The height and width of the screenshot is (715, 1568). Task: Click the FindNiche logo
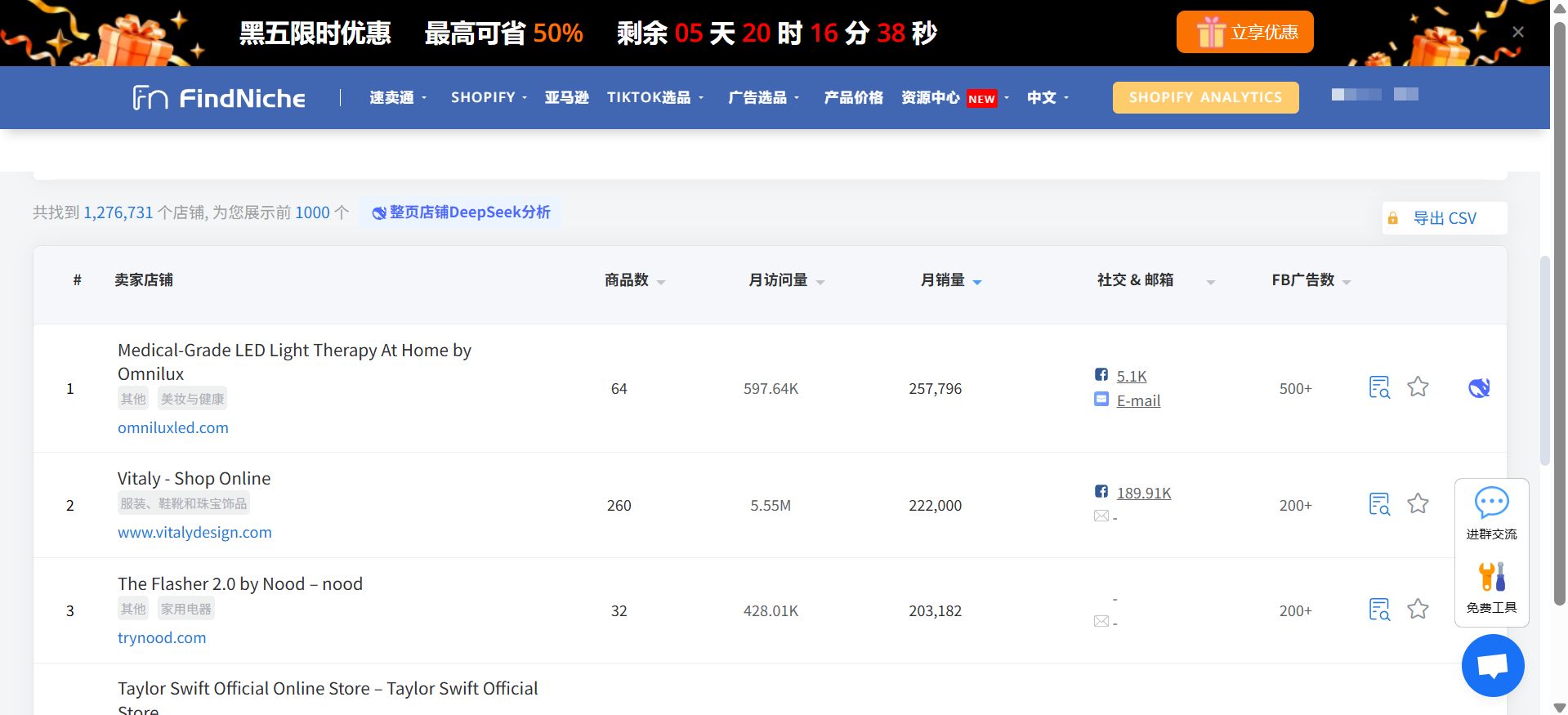pyautogui.click(x=219, y=98)
